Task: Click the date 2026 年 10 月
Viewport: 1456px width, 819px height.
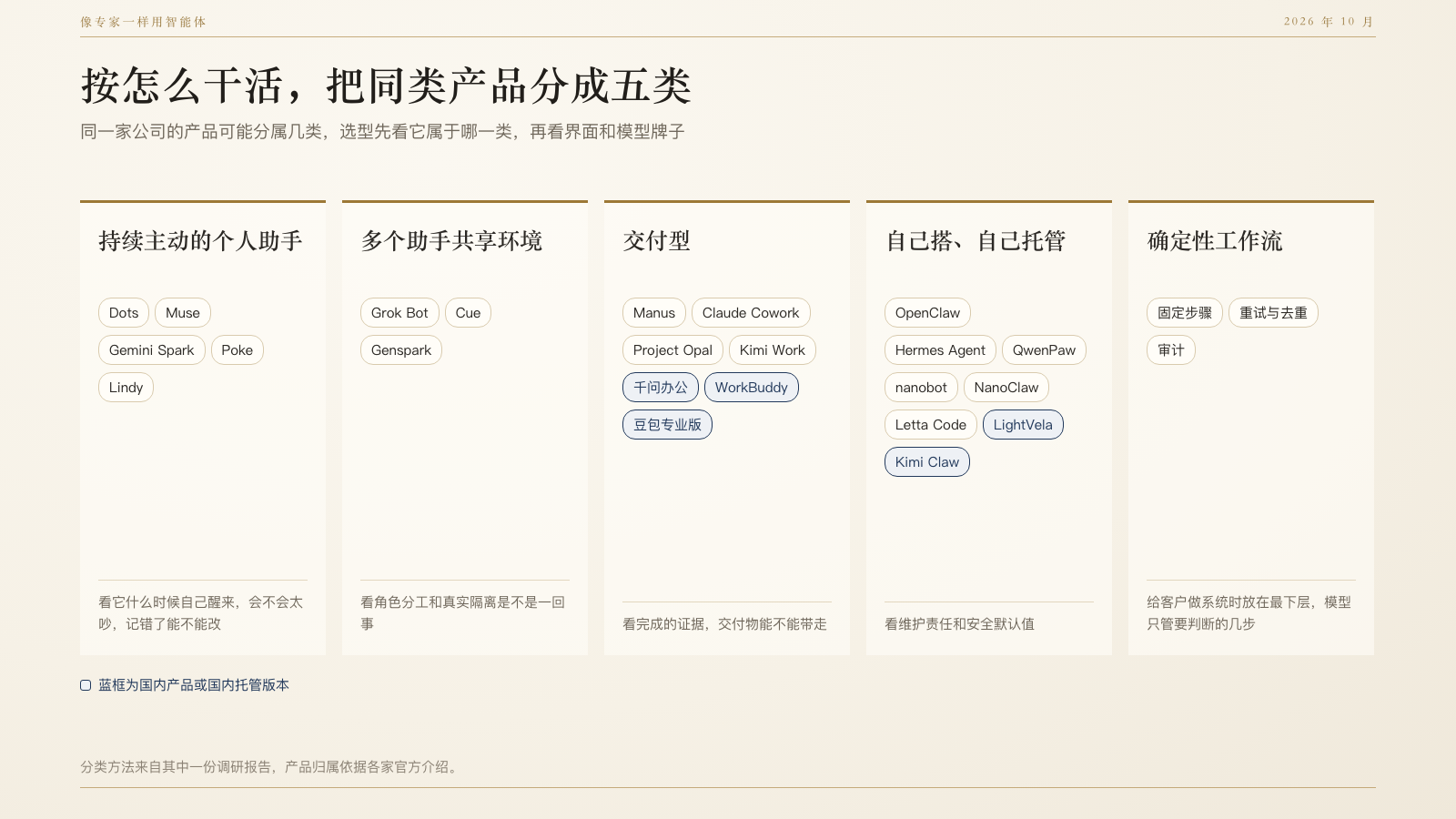Action: (x=1330, y=22)
